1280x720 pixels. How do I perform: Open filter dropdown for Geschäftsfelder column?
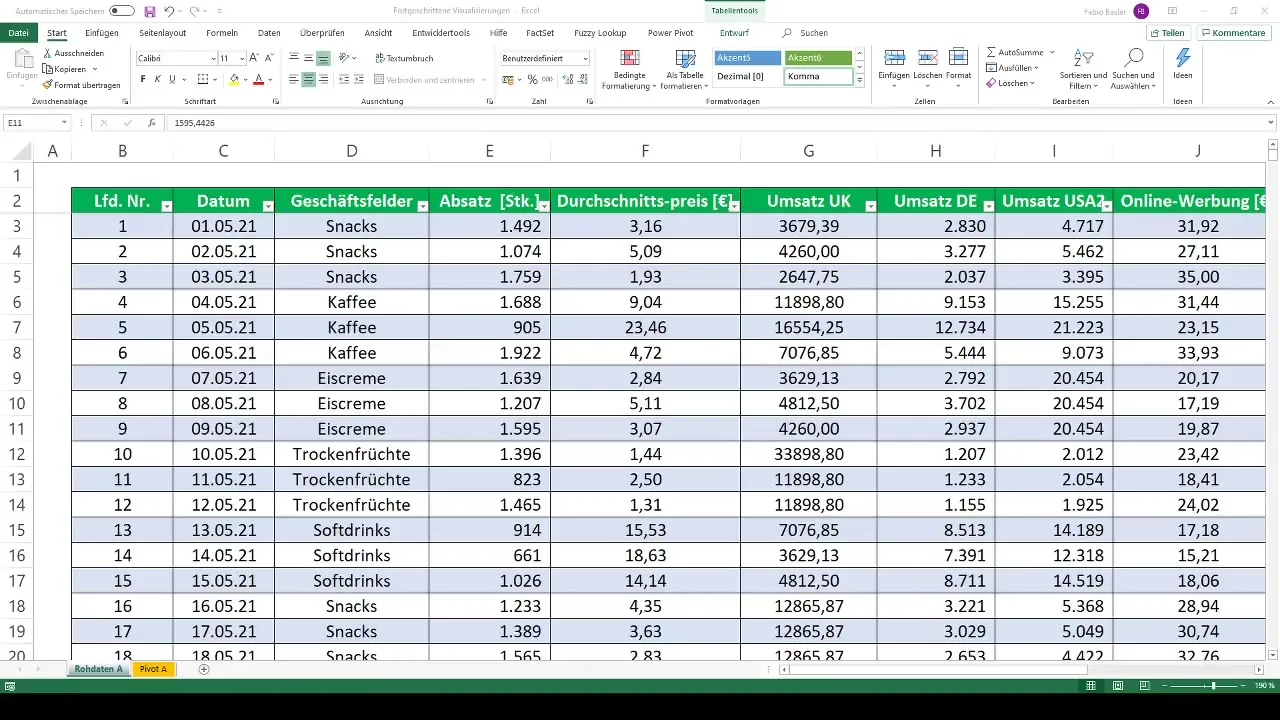pos(423,204)
